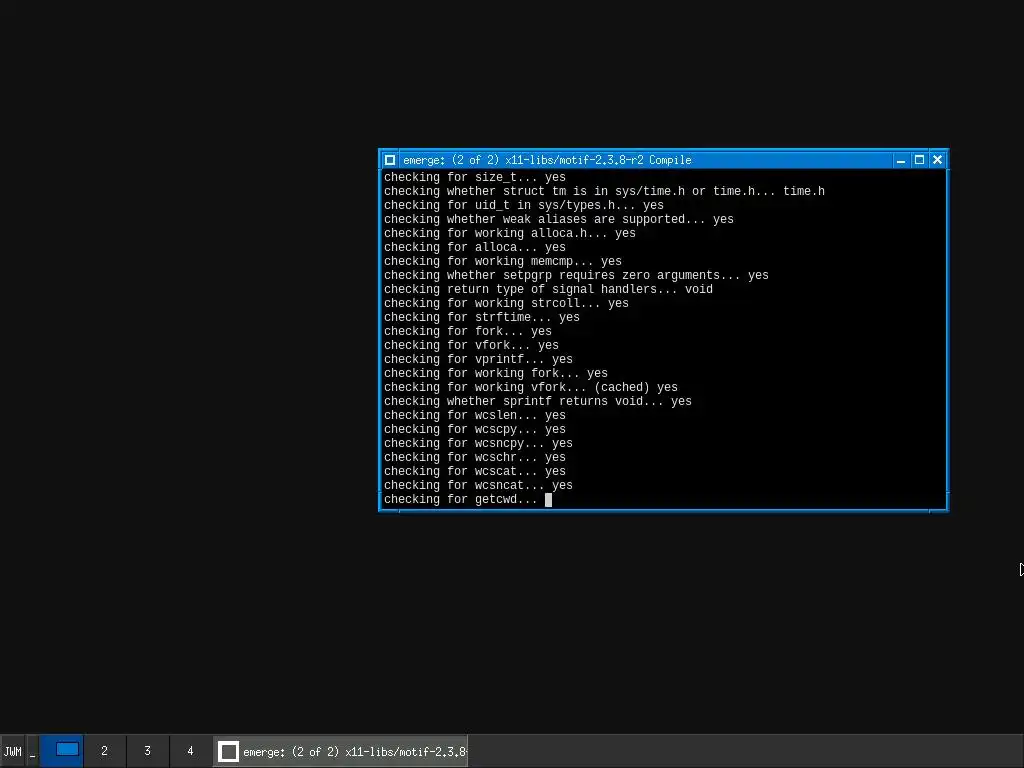Click the 'checking for getcwd...' line
1024x768 pixels.
pyautogui.click(x=460, y=500)
